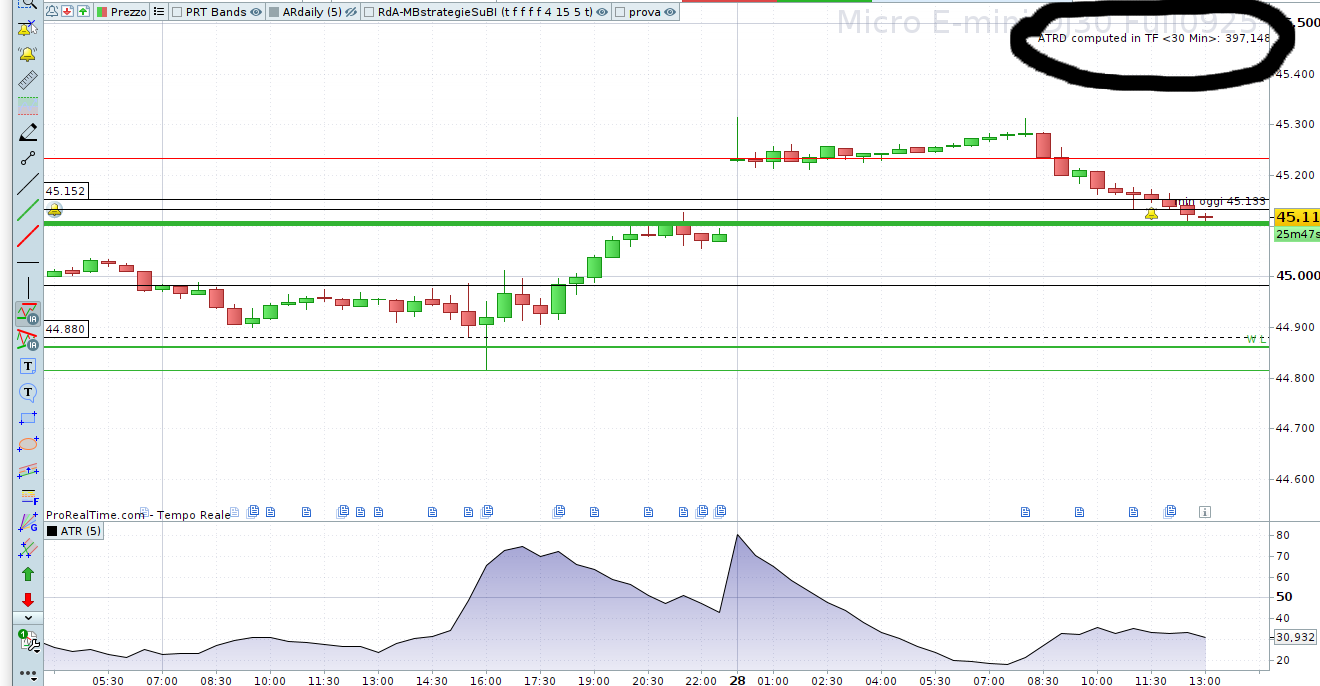The image size is (1320, 686).
Task: Open the Prezzo price settings
Action: pyautogui.click(x=128, y=12)
